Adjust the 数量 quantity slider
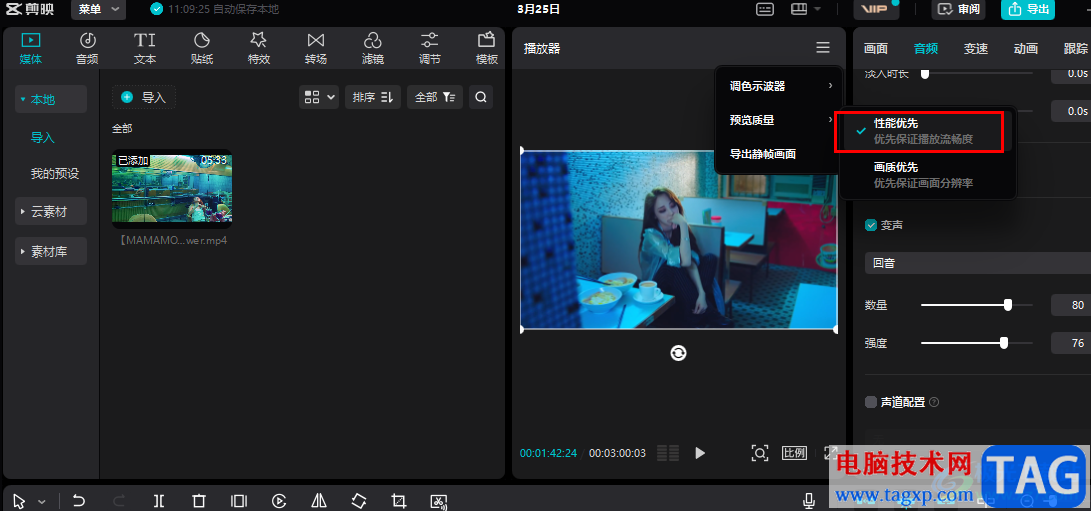 click(977, 304)
